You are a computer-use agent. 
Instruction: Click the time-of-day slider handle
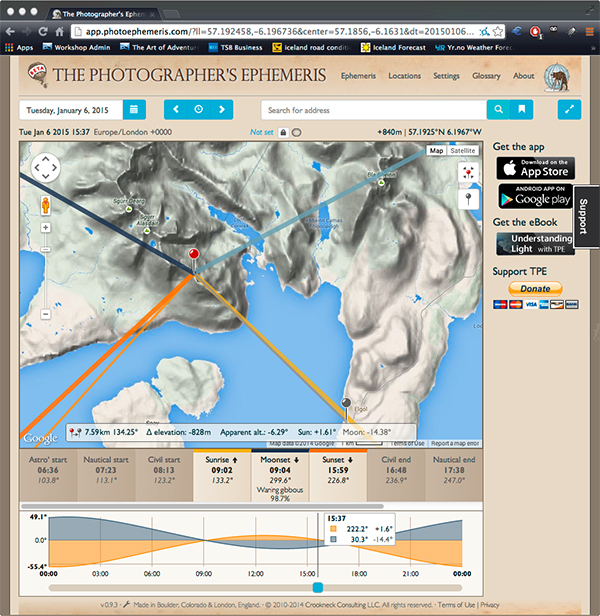point(317,588)
